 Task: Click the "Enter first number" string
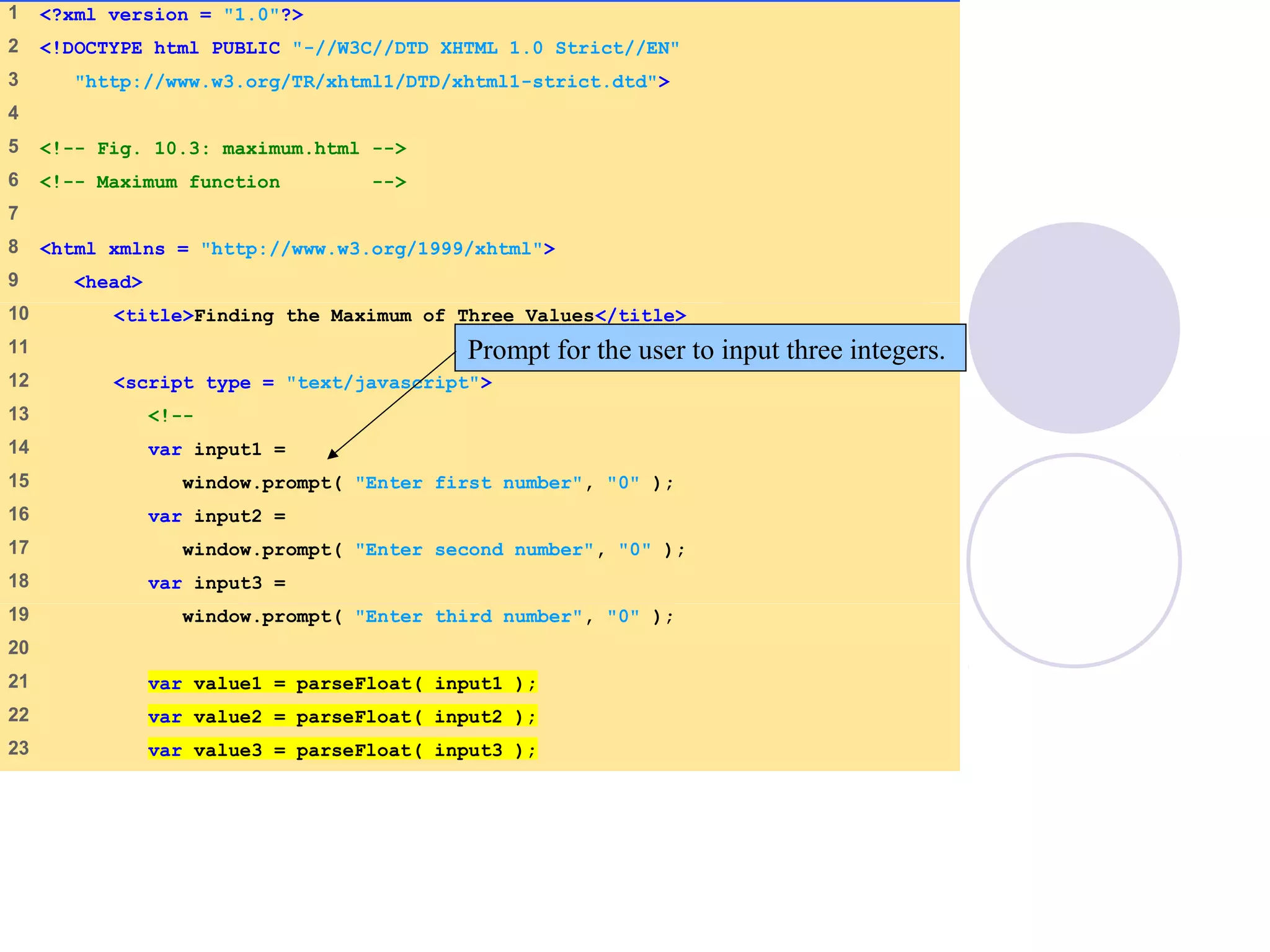pos(468,483)
